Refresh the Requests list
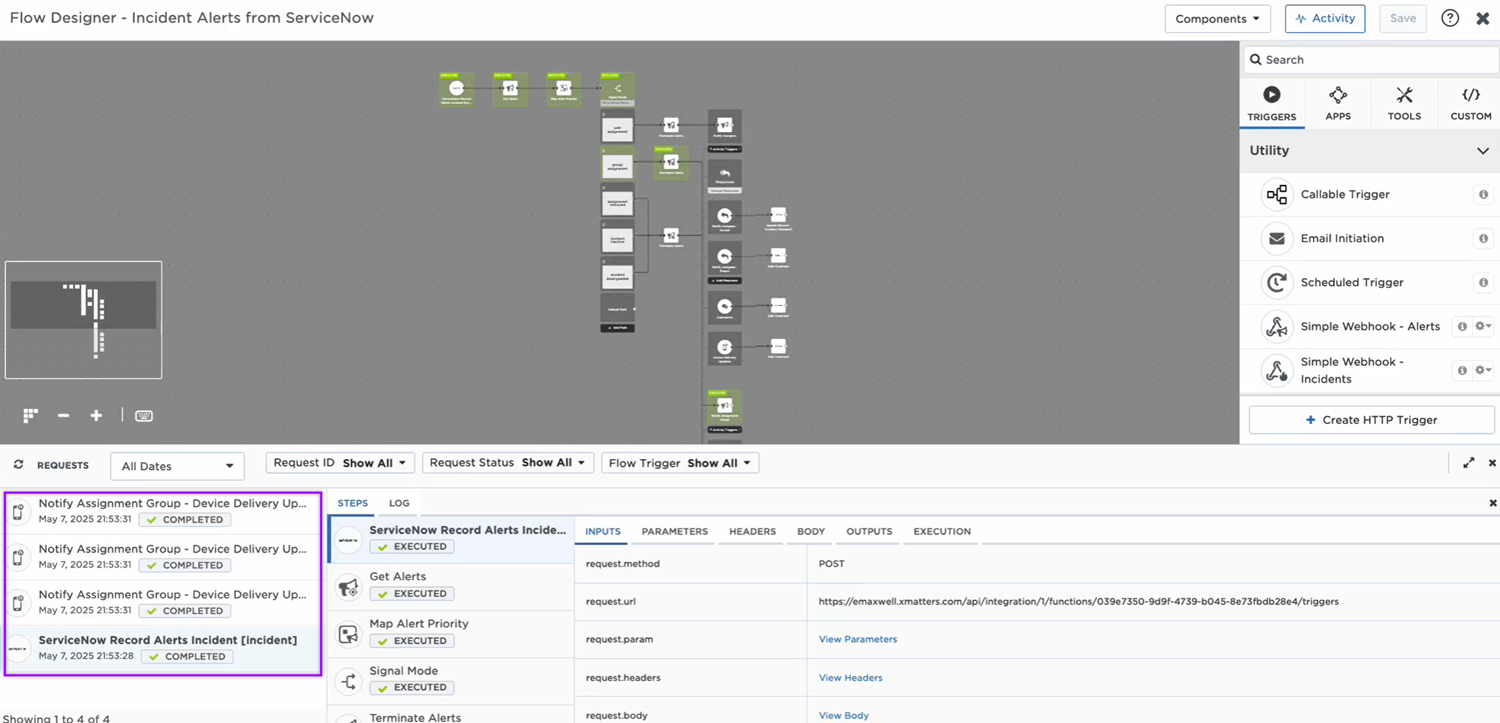This screenshot has width=1500, height=723. pos(18,465)
